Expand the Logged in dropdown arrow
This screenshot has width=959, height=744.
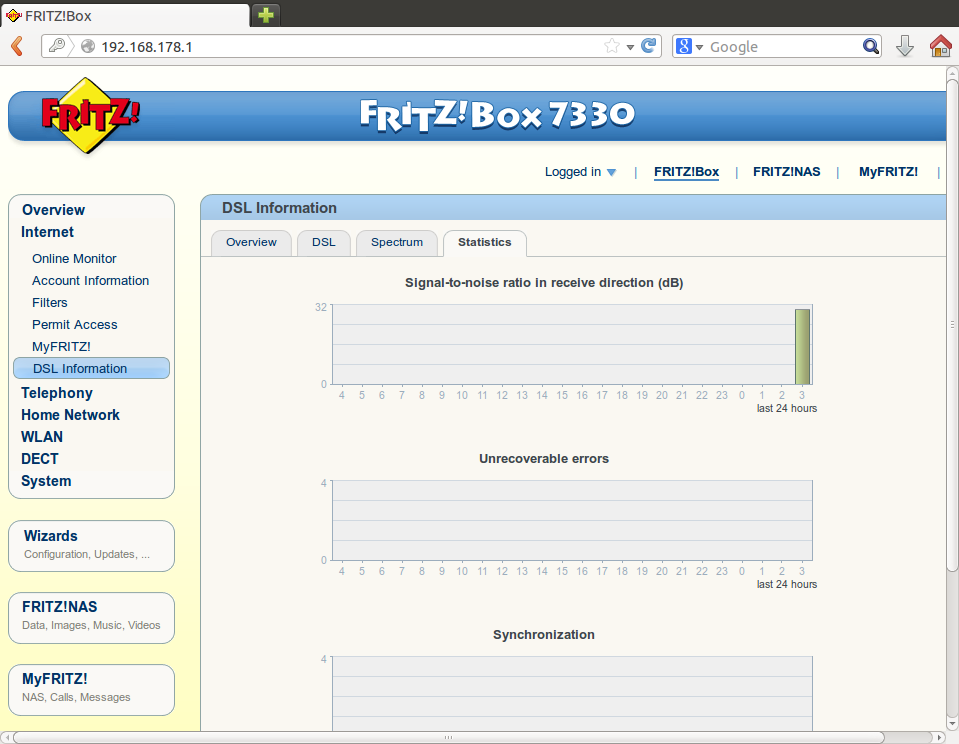(x=611, y=172)
